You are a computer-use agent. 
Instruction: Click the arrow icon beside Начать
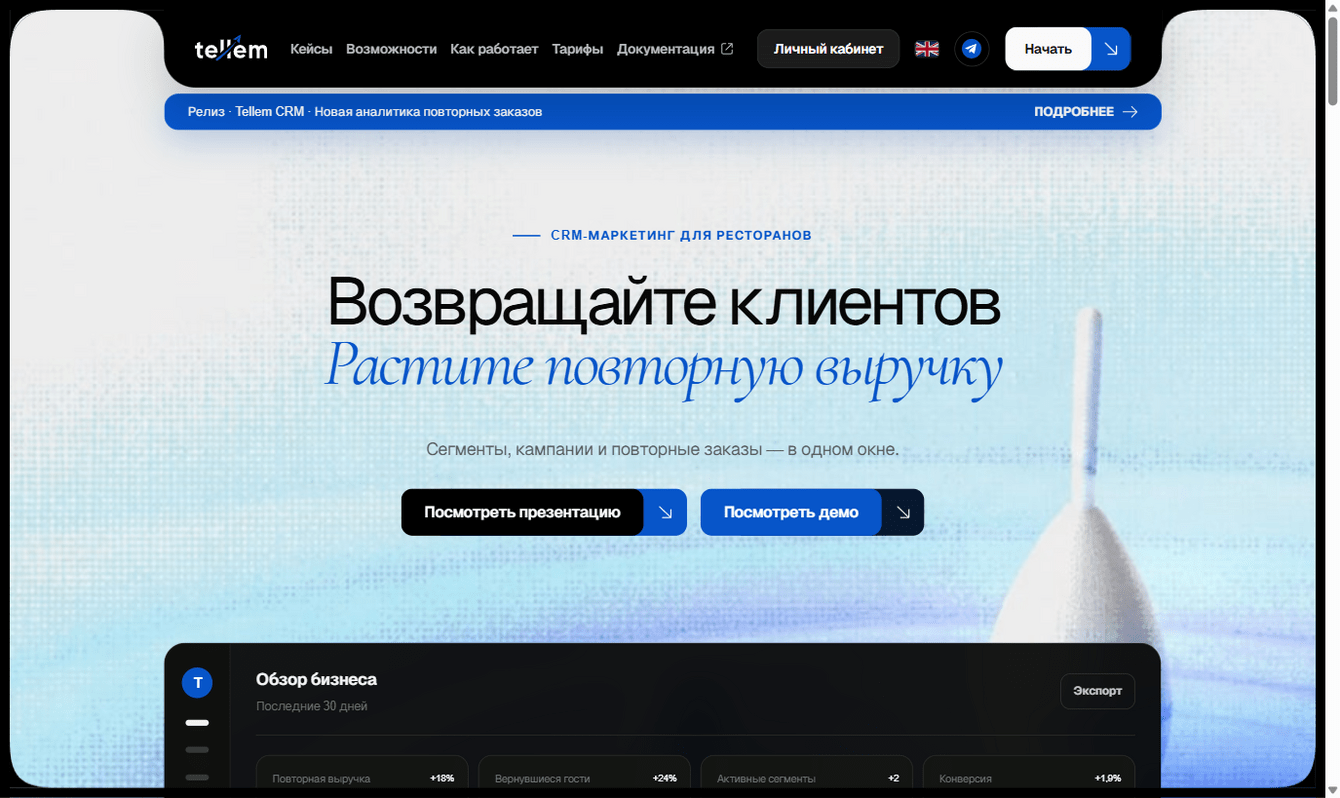click(x=1110, y=48)
